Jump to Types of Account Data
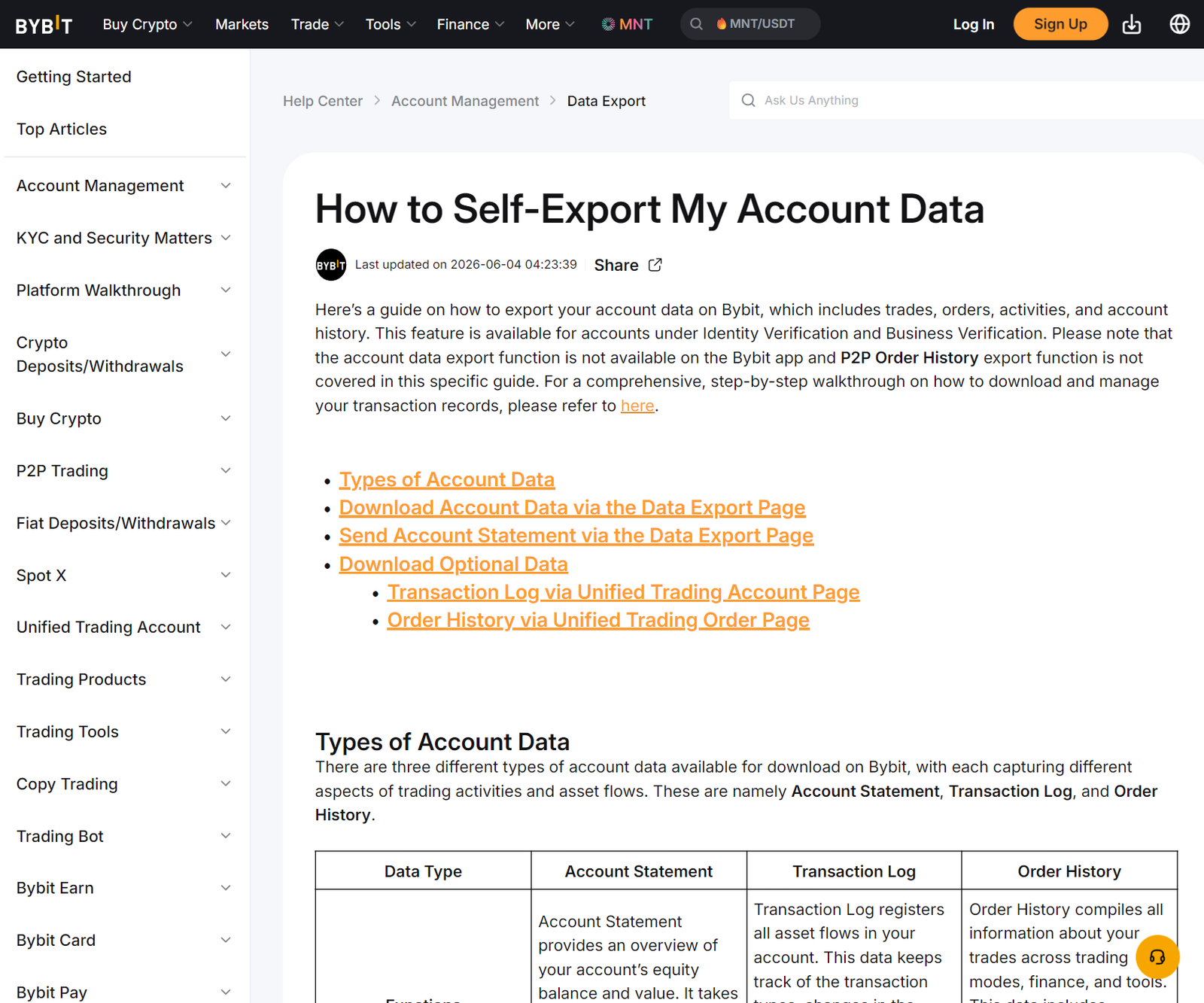This screenshot has height=1003, width=1204. coord(447,480)
